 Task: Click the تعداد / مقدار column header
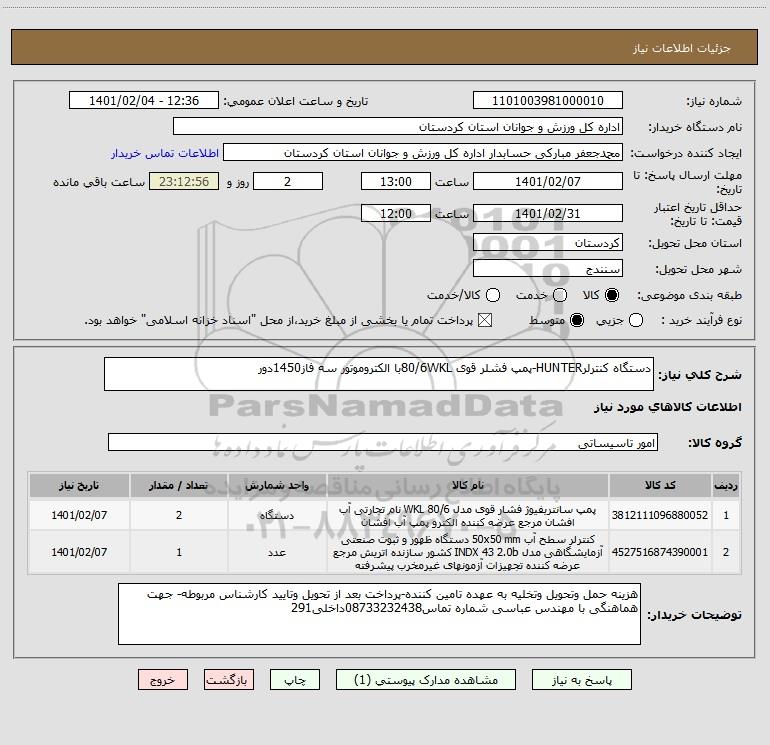click(179, 485)
